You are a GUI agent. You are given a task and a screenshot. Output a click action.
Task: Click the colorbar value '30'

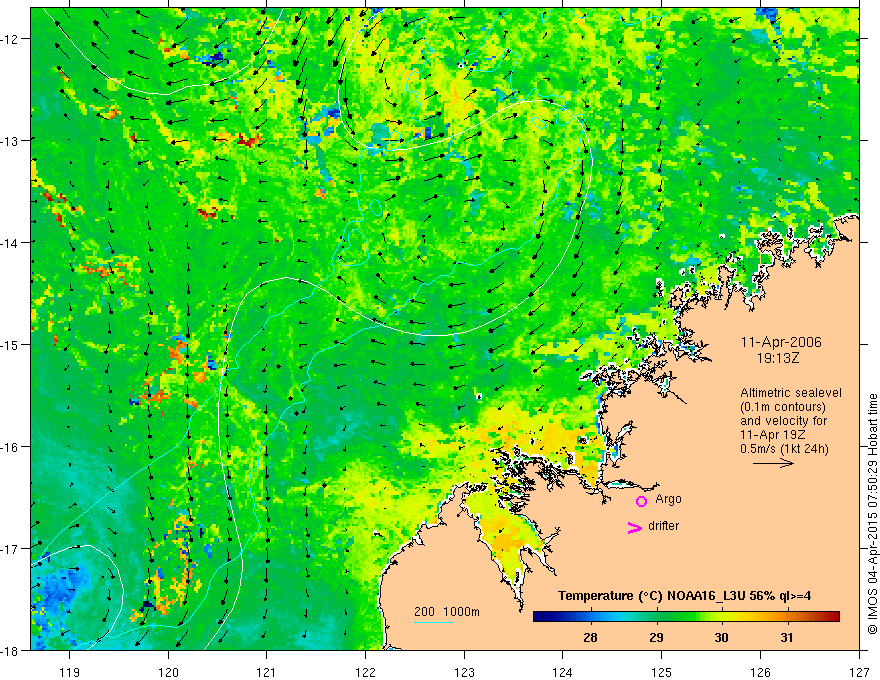[x=721, y=637]
